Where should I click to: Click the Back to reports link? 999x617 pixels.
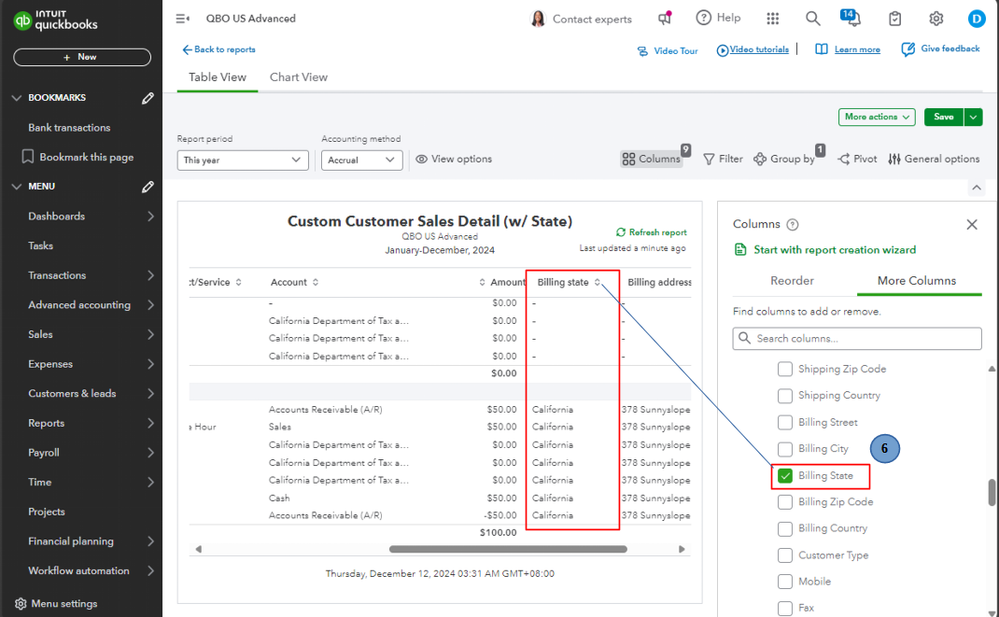(219, 49)
